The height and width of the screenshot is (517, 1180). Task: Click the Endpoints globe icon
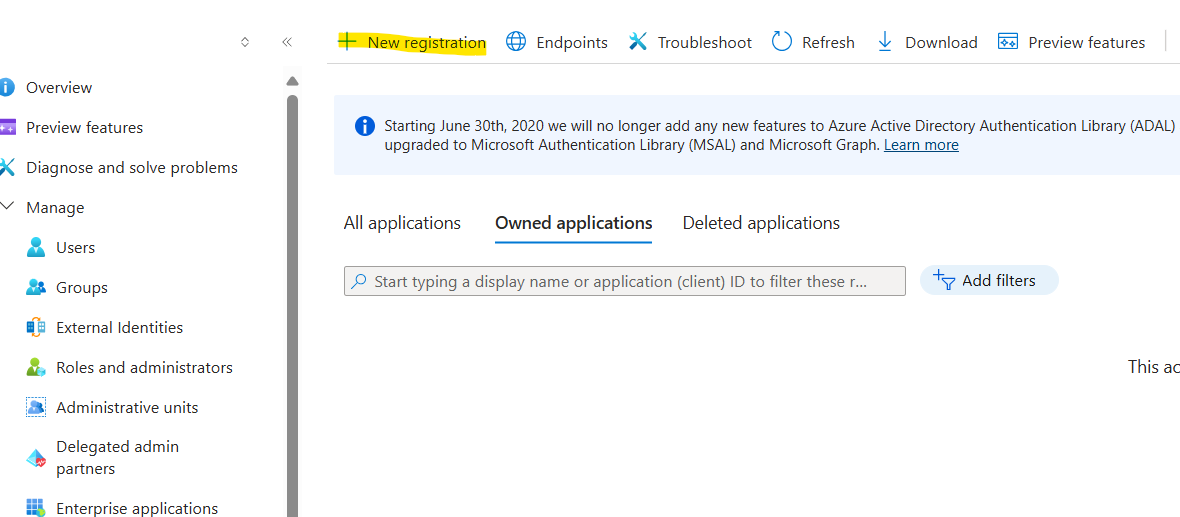tap(516, 41)
